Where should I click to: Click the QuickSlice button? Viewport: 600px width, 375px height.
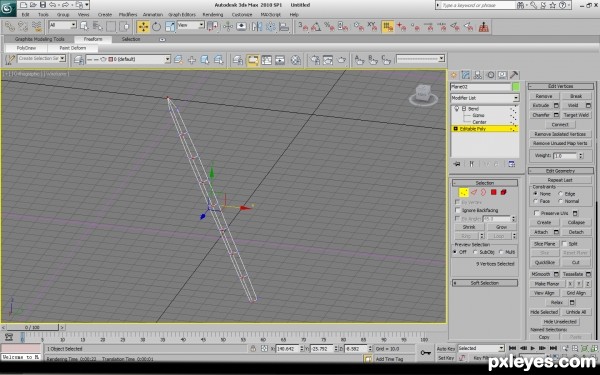(545, 262)
